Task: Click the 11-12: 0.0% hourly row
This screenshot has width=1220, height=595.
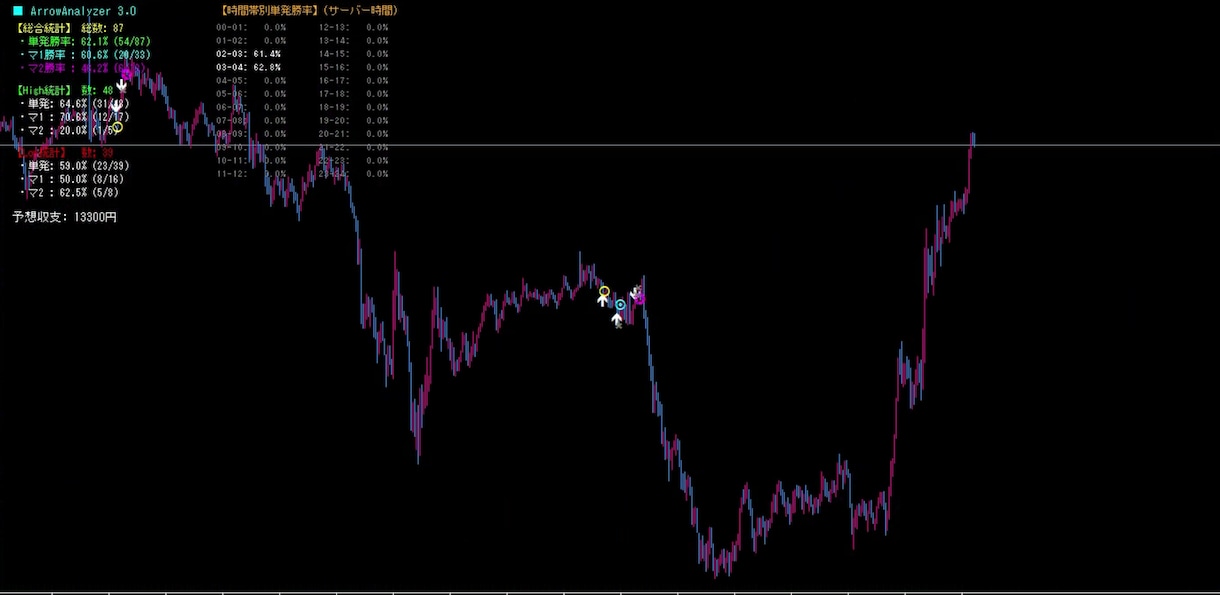Action: coord(251,173)
